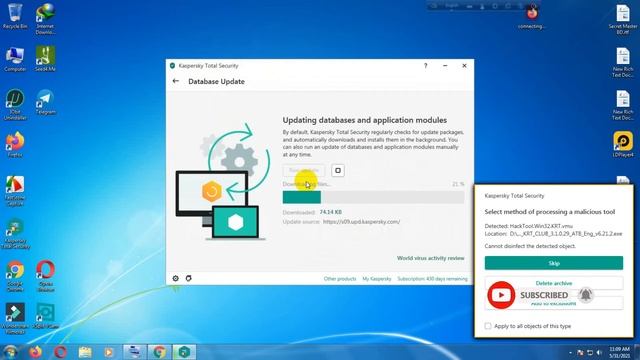This screenshot has height=360, width=640.
Task: Open Recycle Bin on desktop
Action: tap(15, 16)
